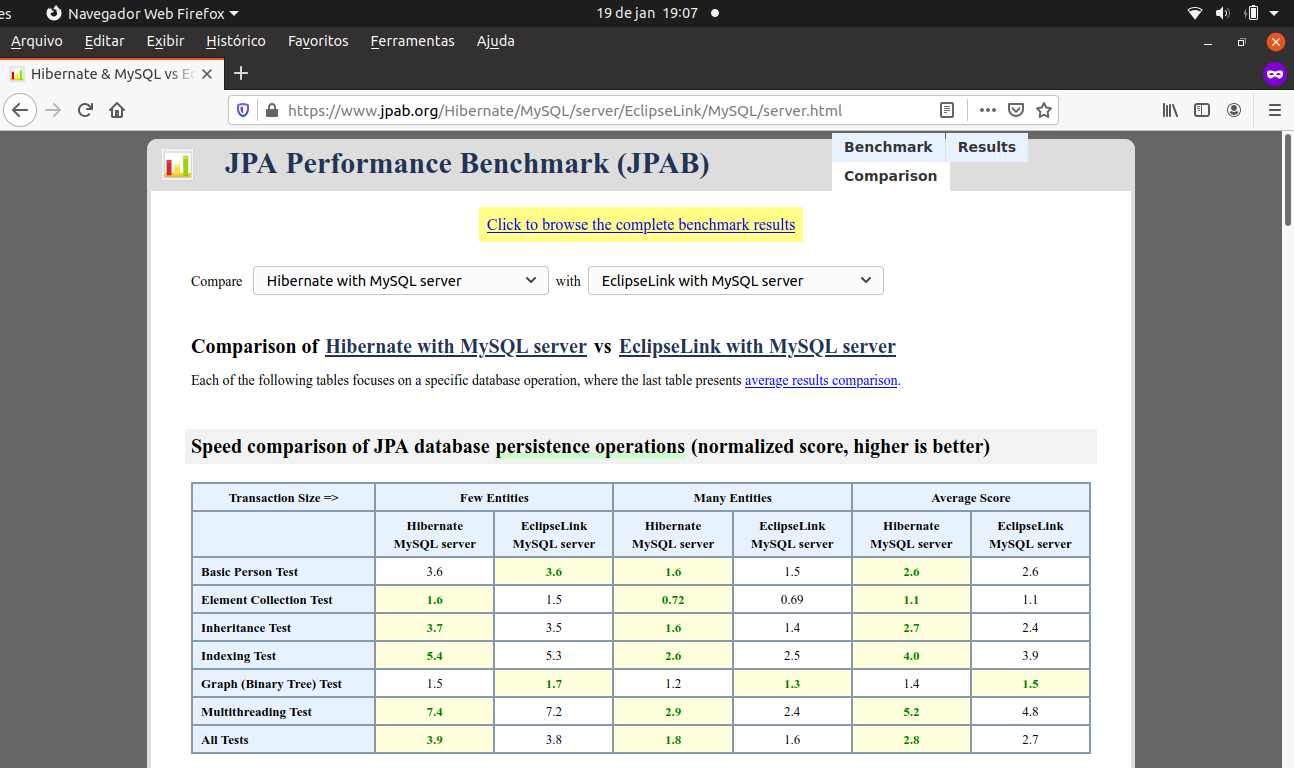Open the Ajuda menu
Image resolution: width=1294 pixels, height=768 pixels.
point(496,41)
